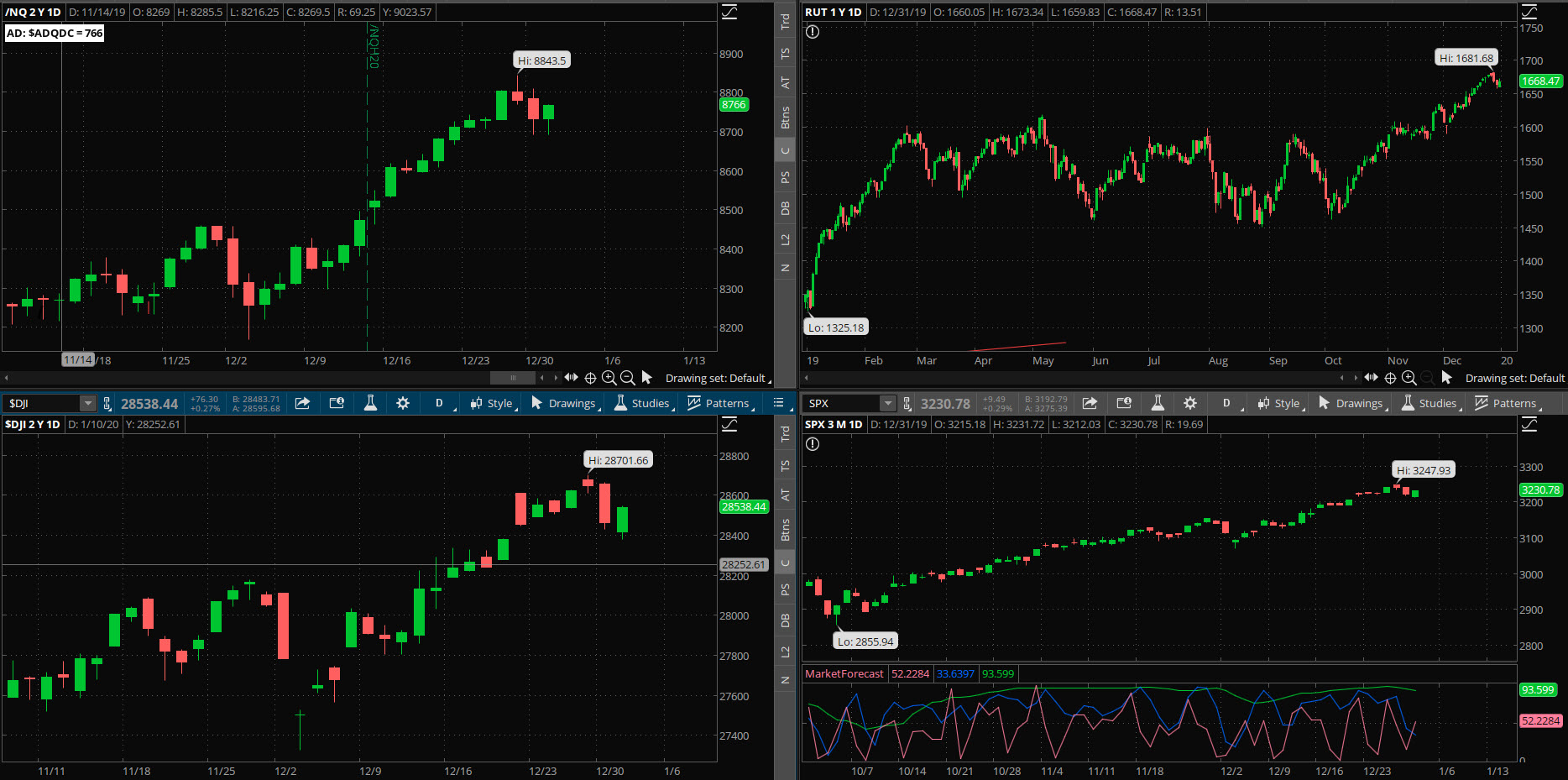Click the link-color icon next to $DJI symbol
The width and height of the screenshot is (1568, 780).
107,404
